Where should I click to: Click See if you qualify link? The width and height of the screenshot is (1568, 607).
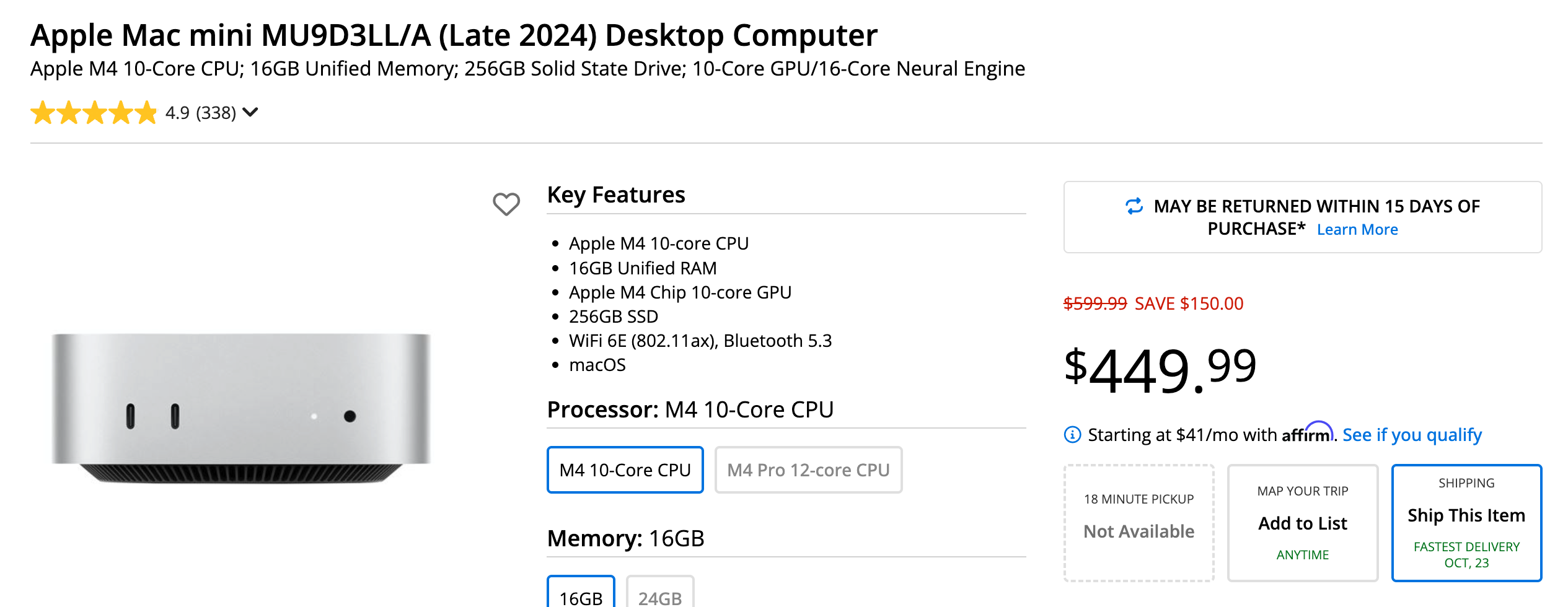pos(1412,435)
